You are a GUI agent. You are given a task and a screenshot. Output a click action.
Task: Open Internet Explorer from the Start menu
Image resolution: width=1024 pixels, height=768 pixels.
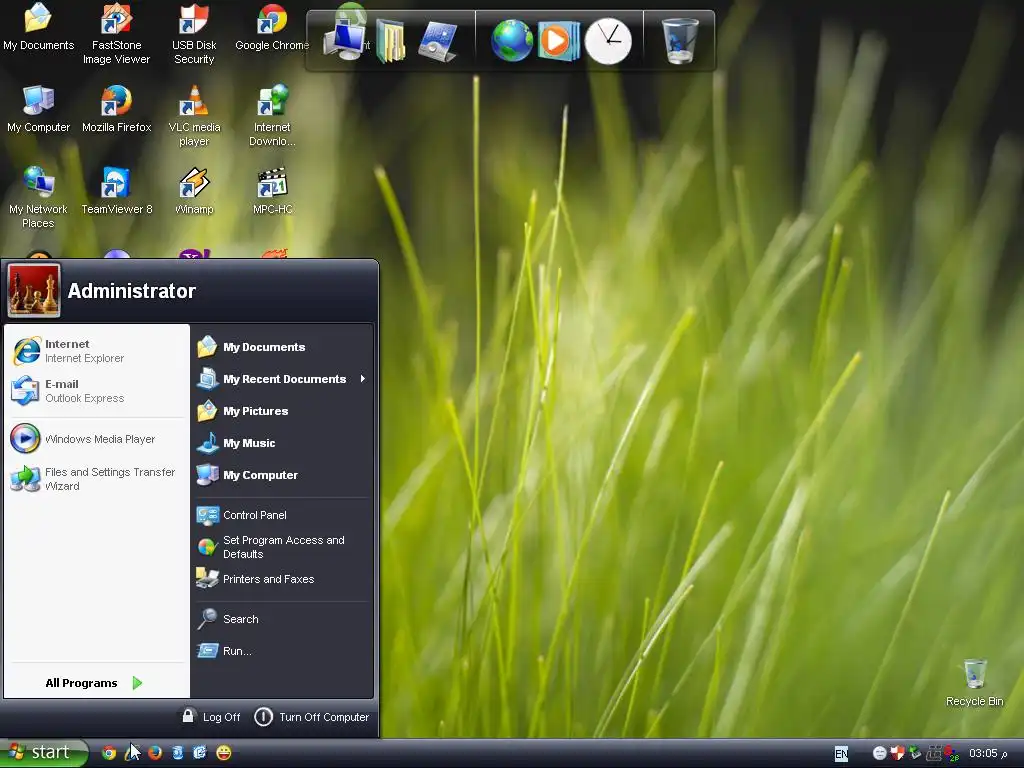coord(97,351)
